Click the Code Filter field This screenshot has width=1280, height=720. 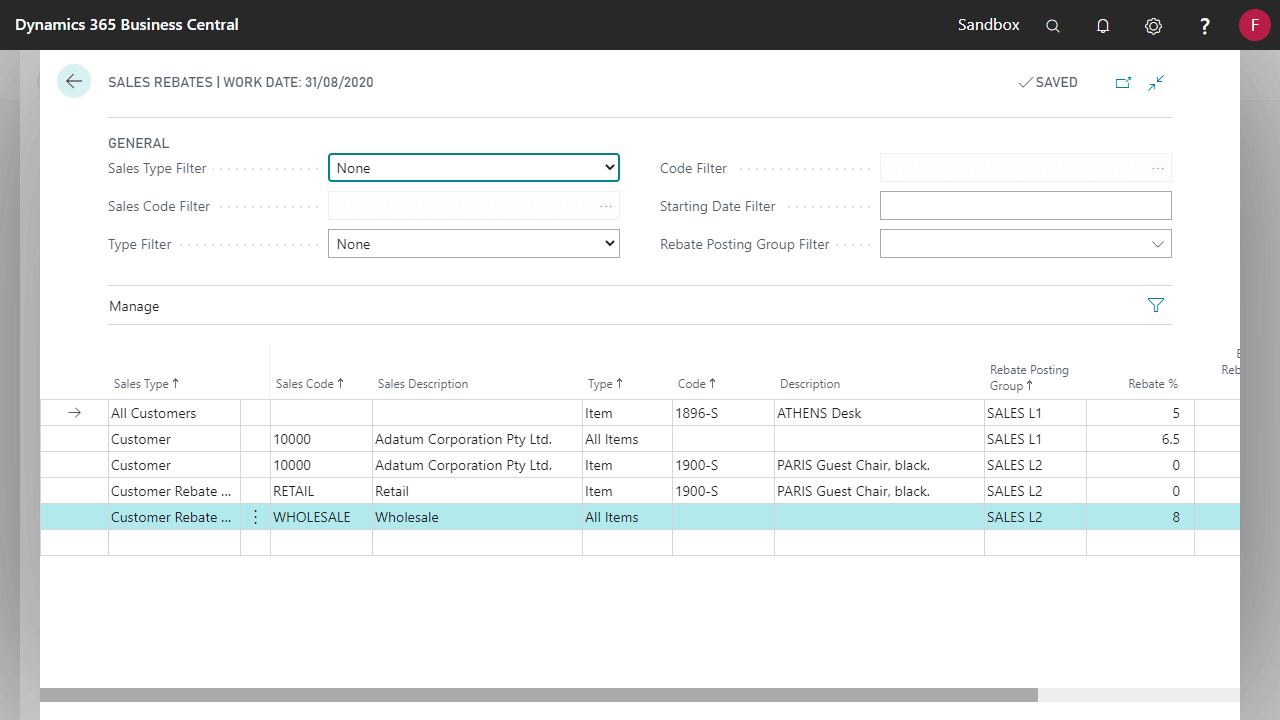pos(1025,168)
